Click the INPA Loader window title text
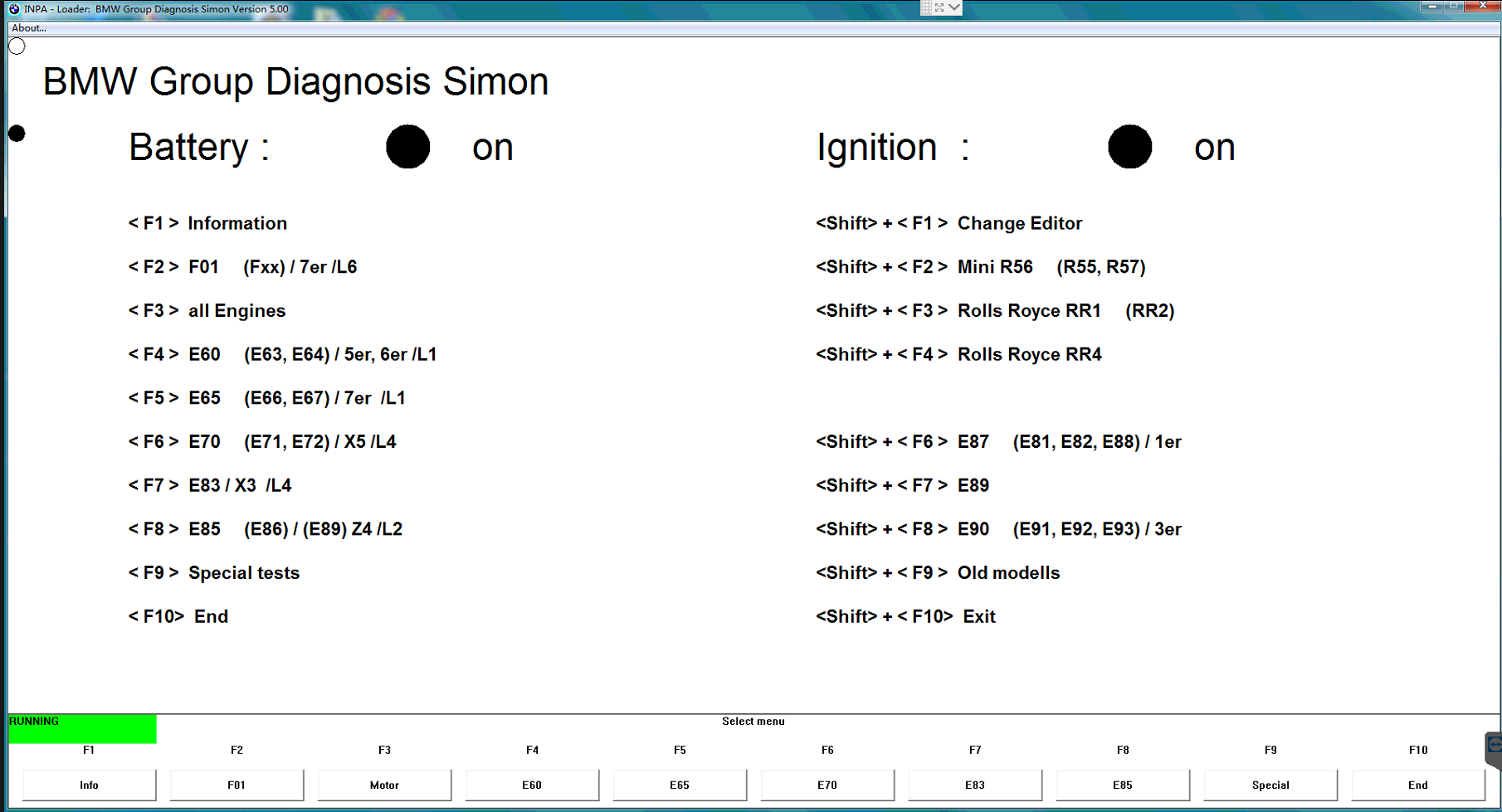 [x=156, y=9]
